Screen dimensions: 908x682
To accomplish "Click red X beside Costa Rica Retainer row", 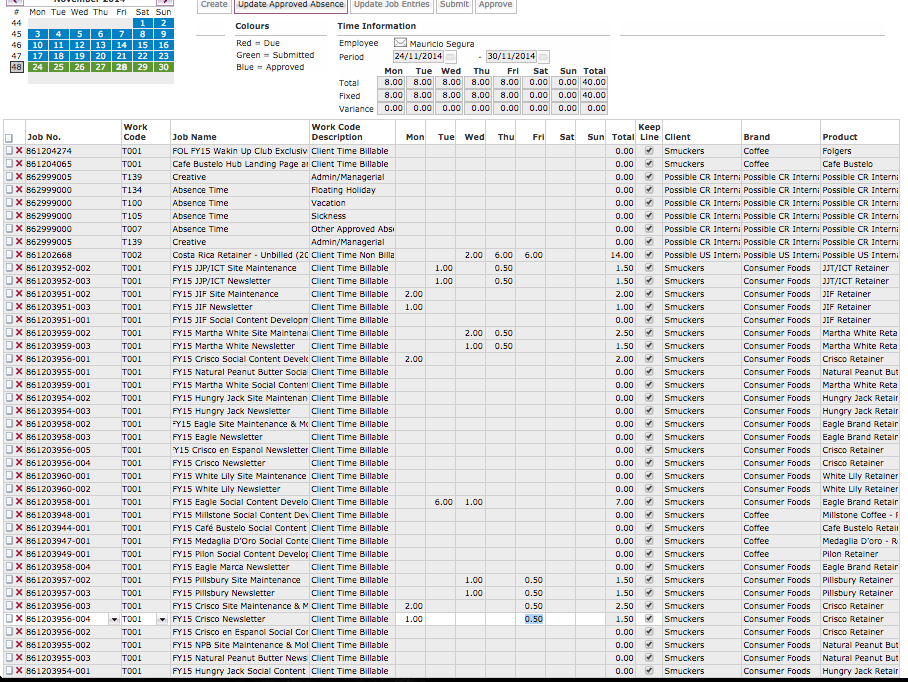I will point(18,255).
